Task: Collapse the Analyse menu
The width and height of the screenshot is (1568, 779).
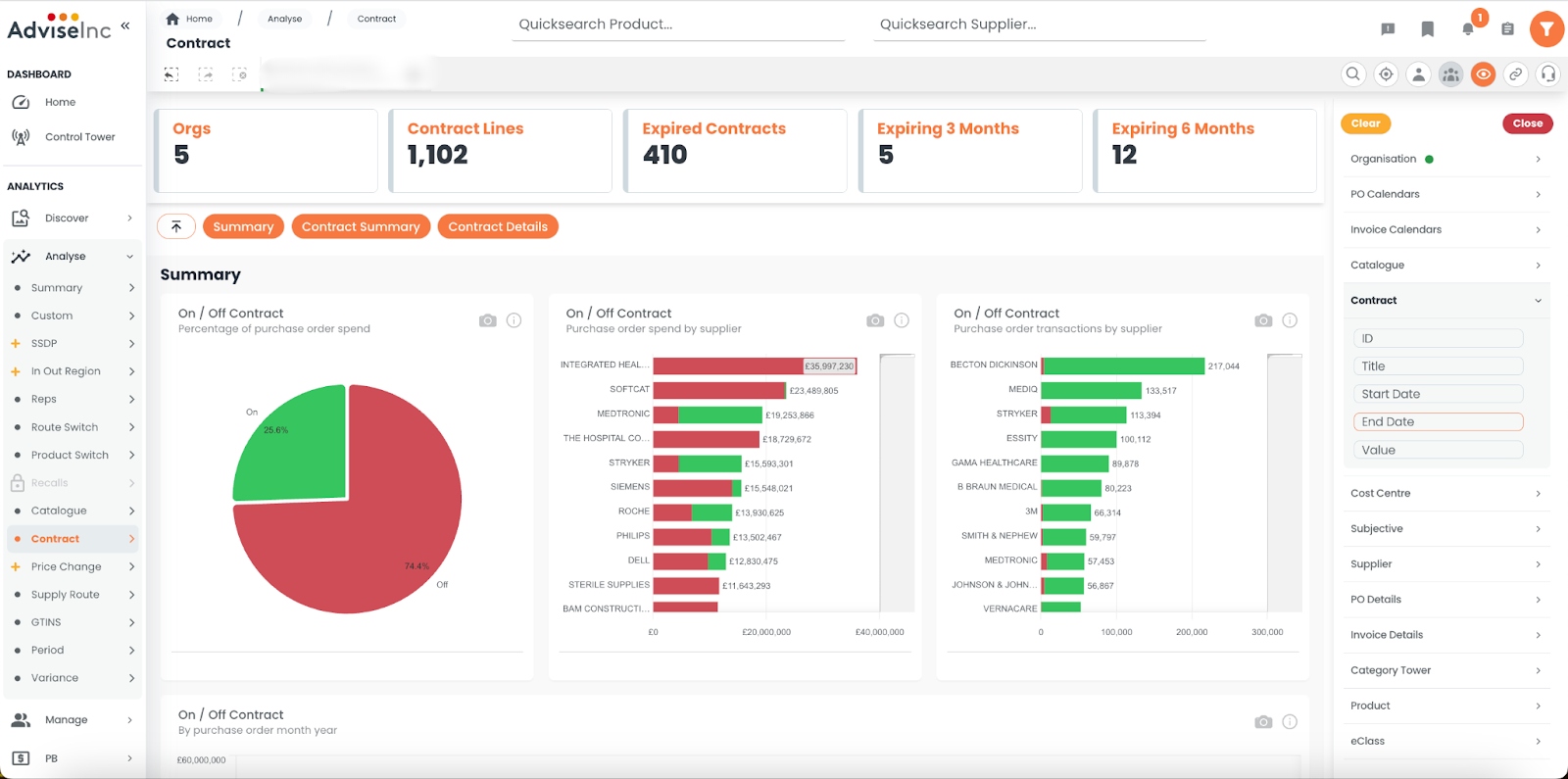Action: click(73, 257)
